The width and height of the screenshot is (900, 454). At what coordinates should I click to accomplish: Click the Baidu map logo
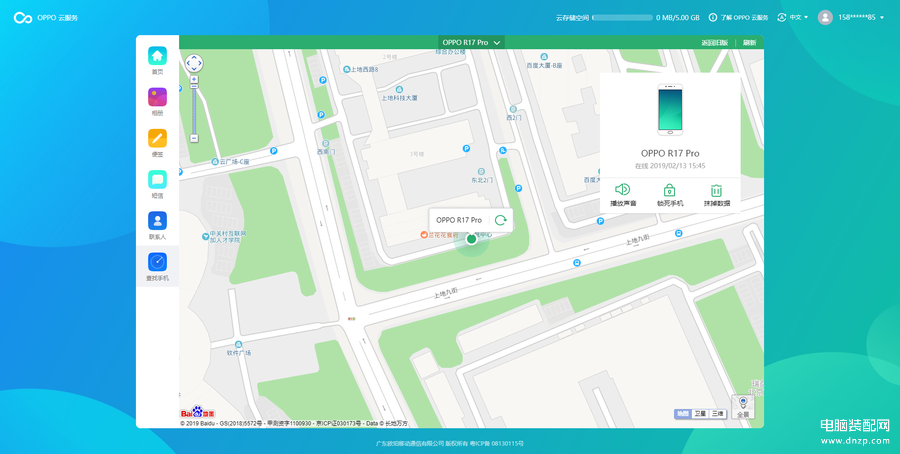199,412
